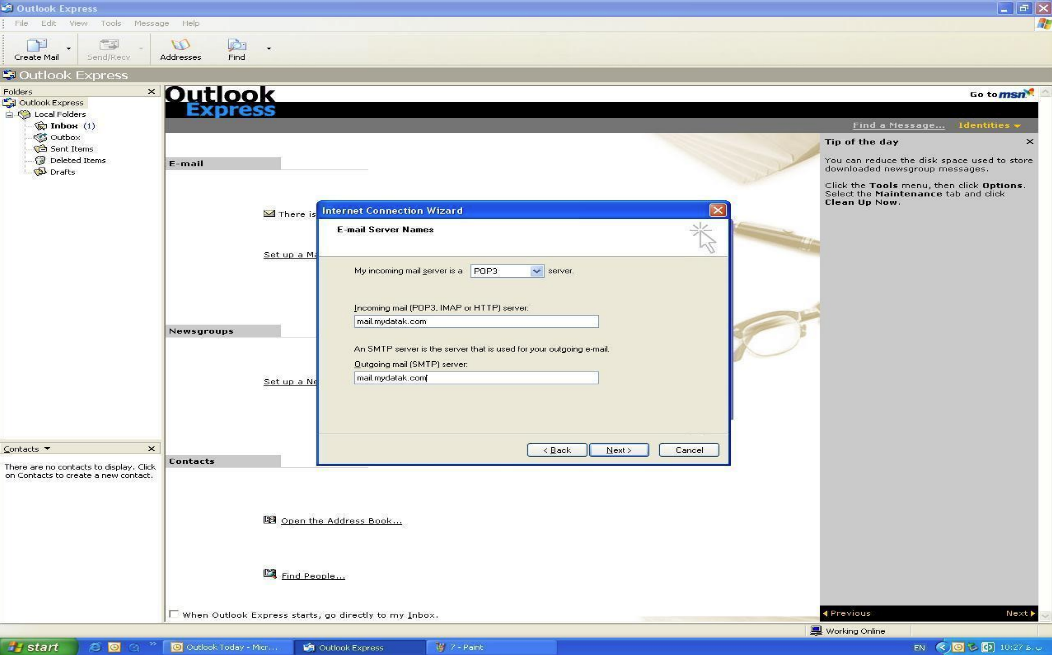
Task: Click the Deleted Items folder icon
Action: tap(40, 160)
